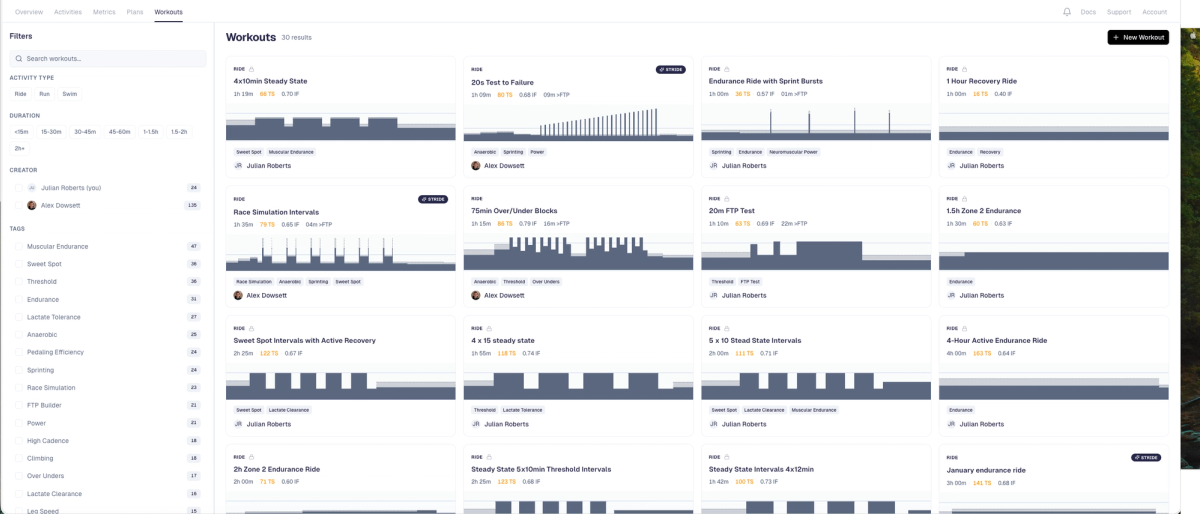The width and height of the screenshot is (1200, 514).
Task: Check the High Cadence tag filter
Action: click(x=18, y=441)
